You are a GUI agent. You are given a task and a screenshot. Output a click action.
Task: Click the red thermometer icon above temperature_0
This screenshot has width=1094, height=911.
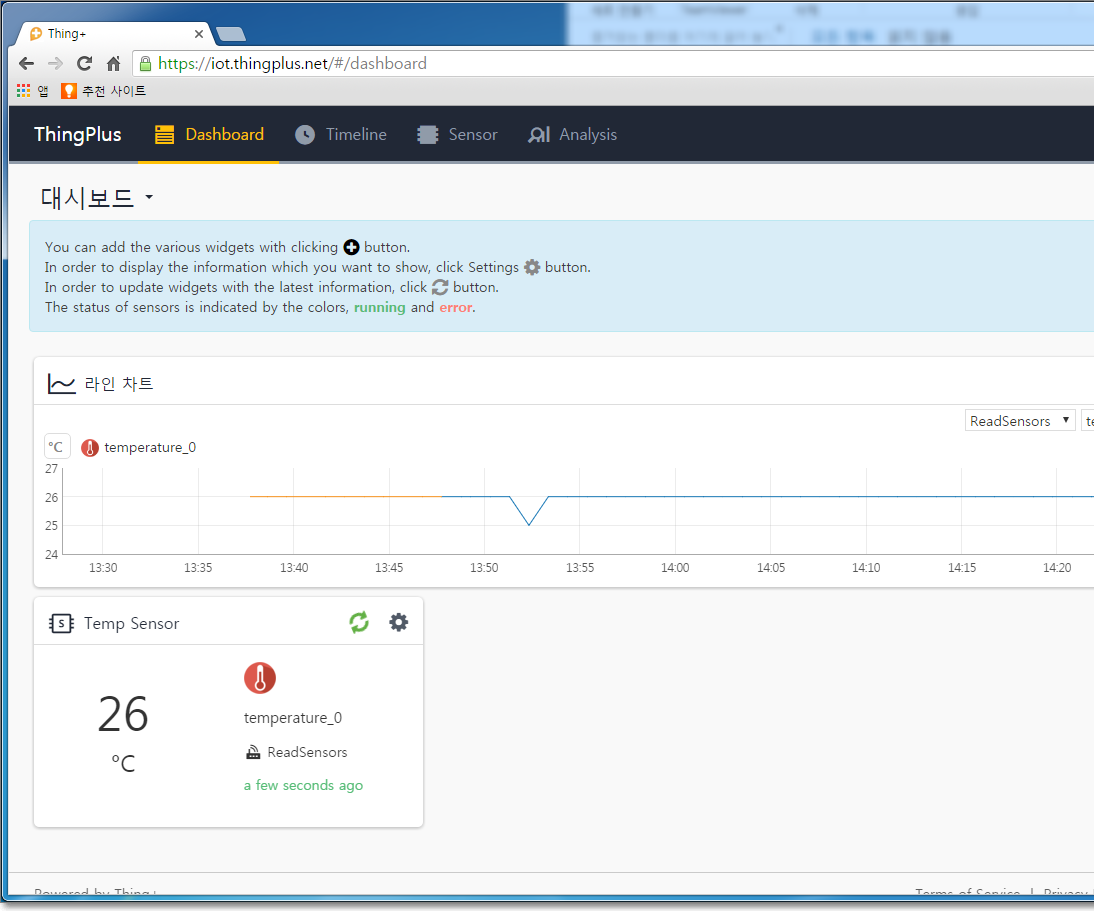tap(260, 678)
